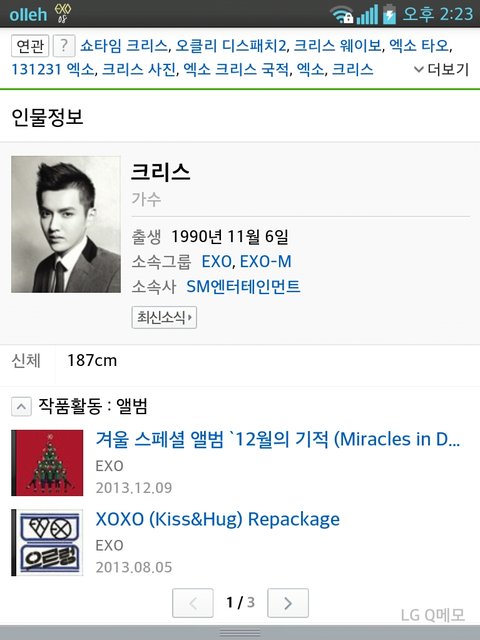
Task: Open the SM엔터테인먼트 agency link
Action: [x=243, y=287]
